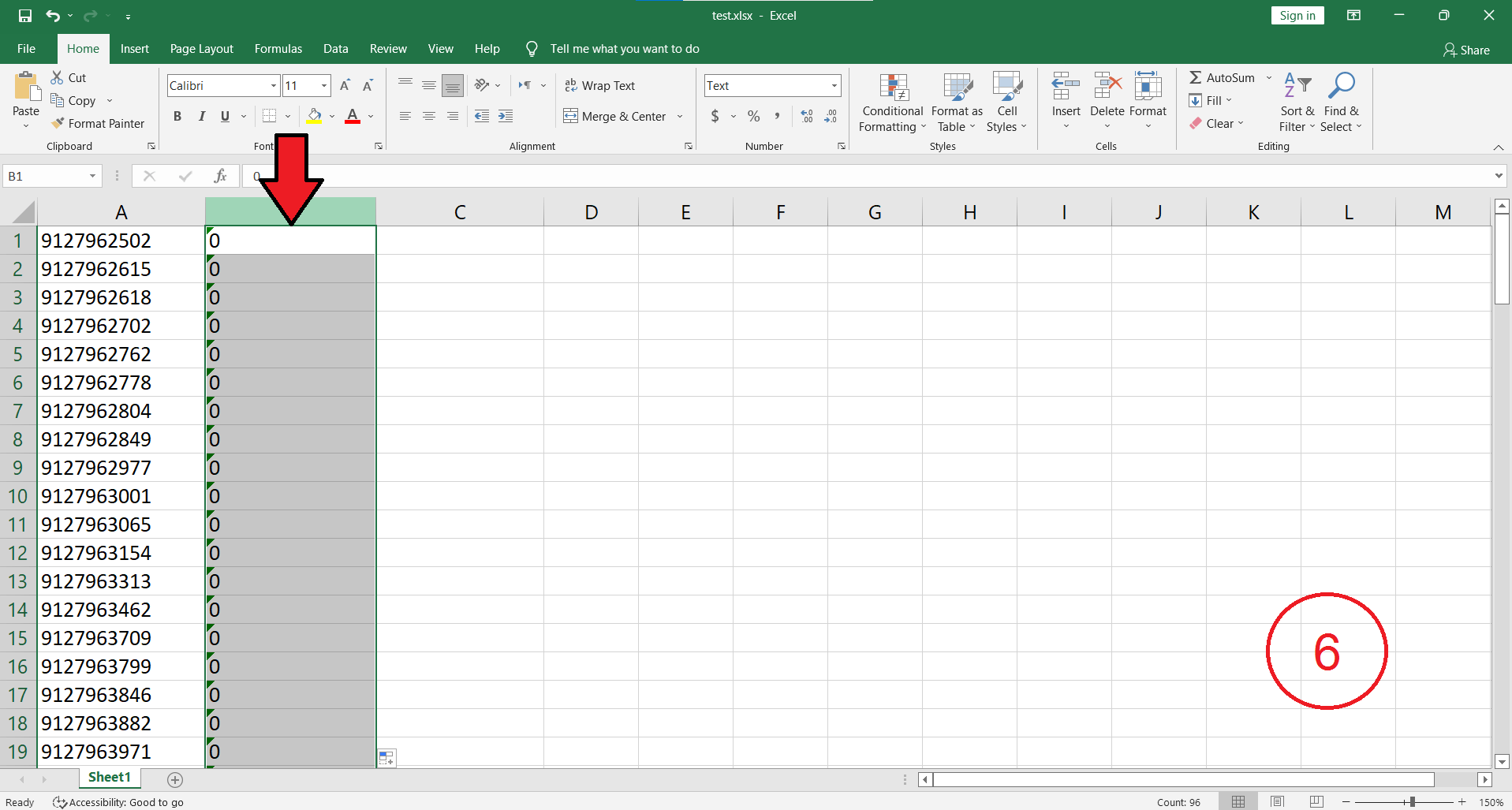
Task: Toggle Italic formatting
Action: coord(202,117)
